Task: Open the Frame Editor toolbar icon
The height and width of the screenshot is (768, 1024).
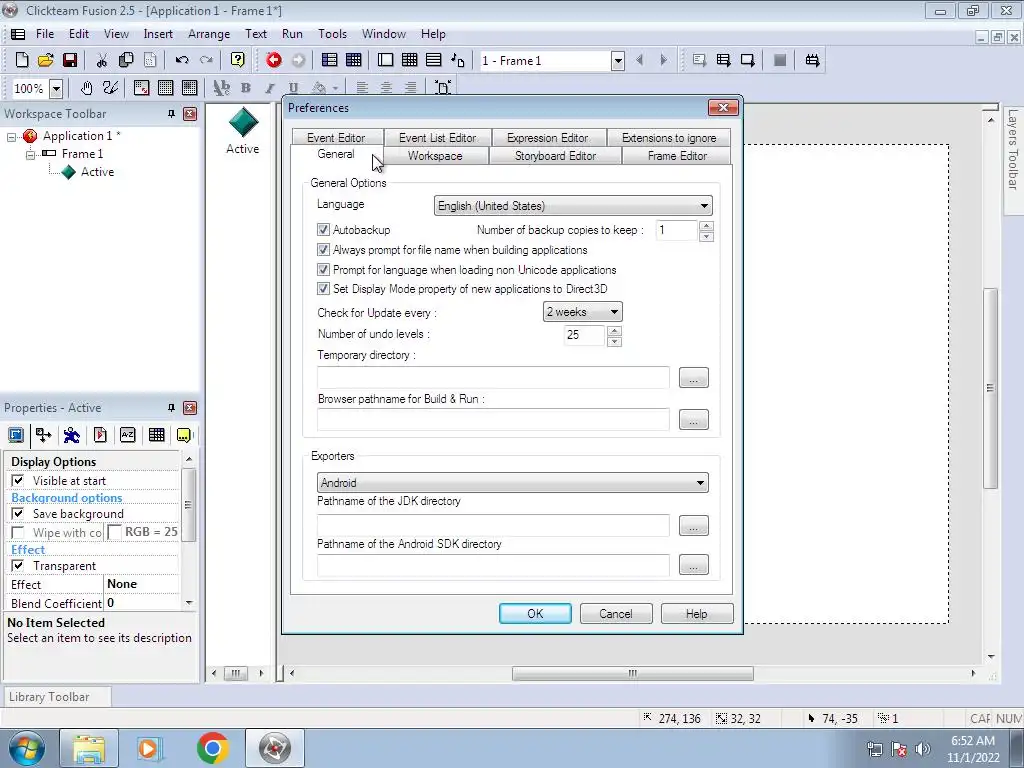Action: point(385,60)
